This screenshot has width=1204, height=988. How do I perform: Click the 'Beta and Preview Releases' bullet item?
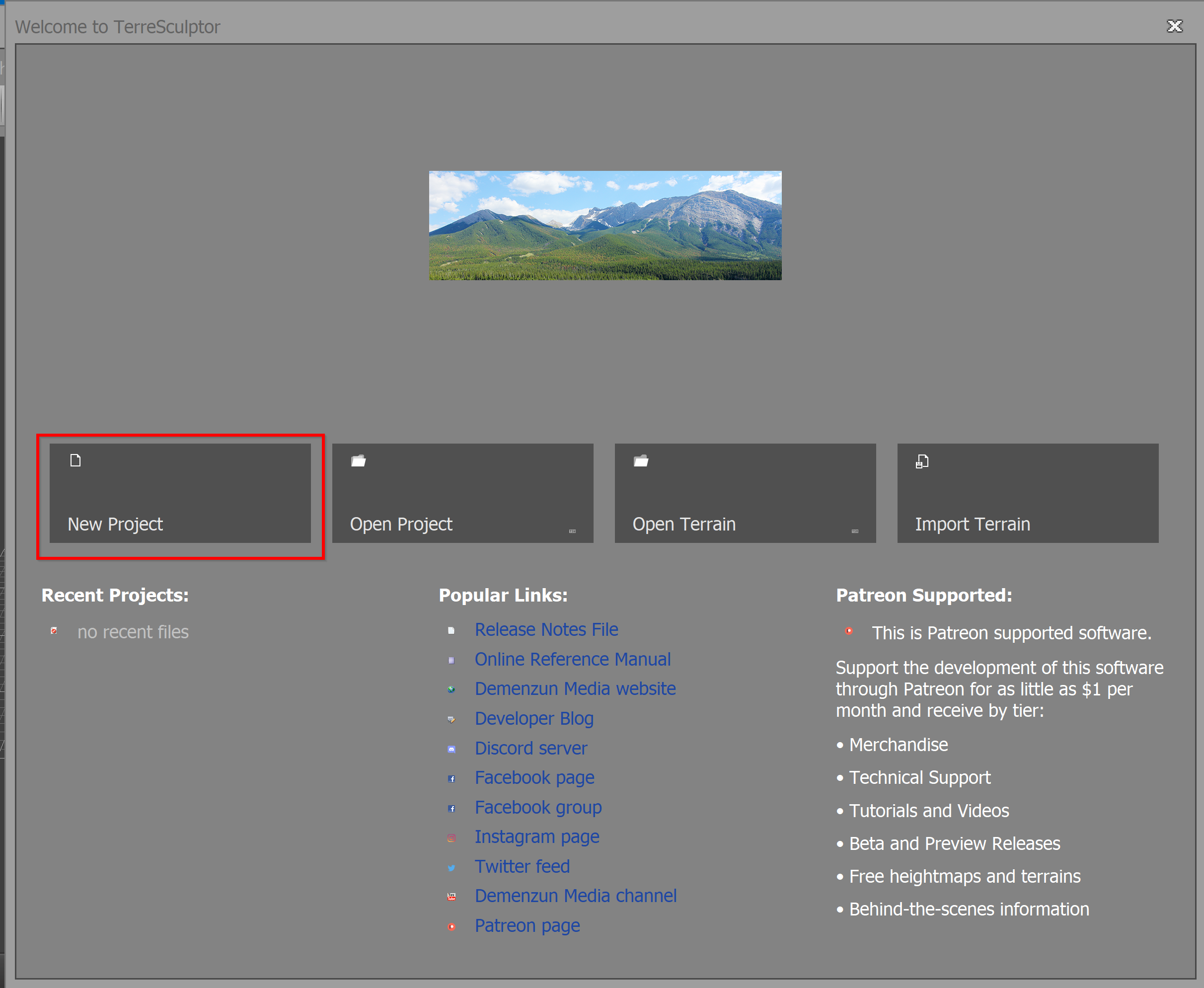948,843
